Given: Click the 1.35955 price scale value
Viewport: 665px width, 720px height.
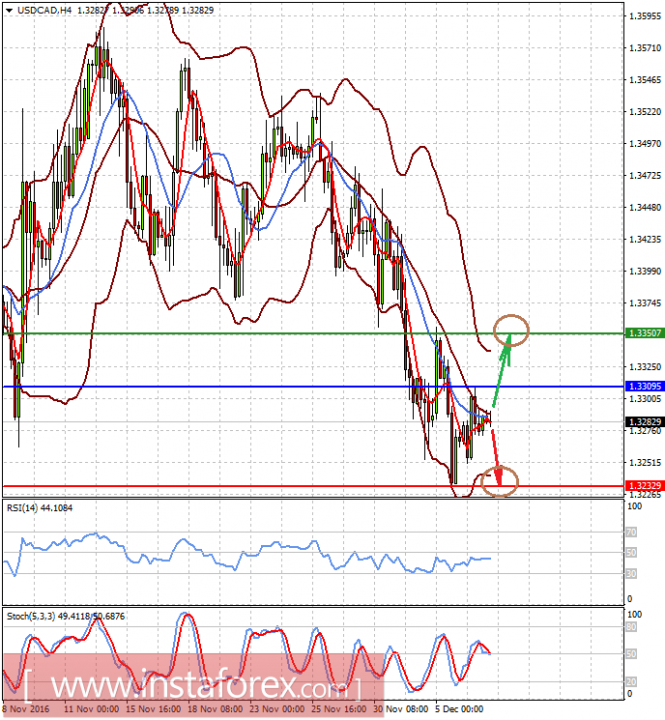Looking at the screenshot, I should pyautogui.click(x=645, y=16).
